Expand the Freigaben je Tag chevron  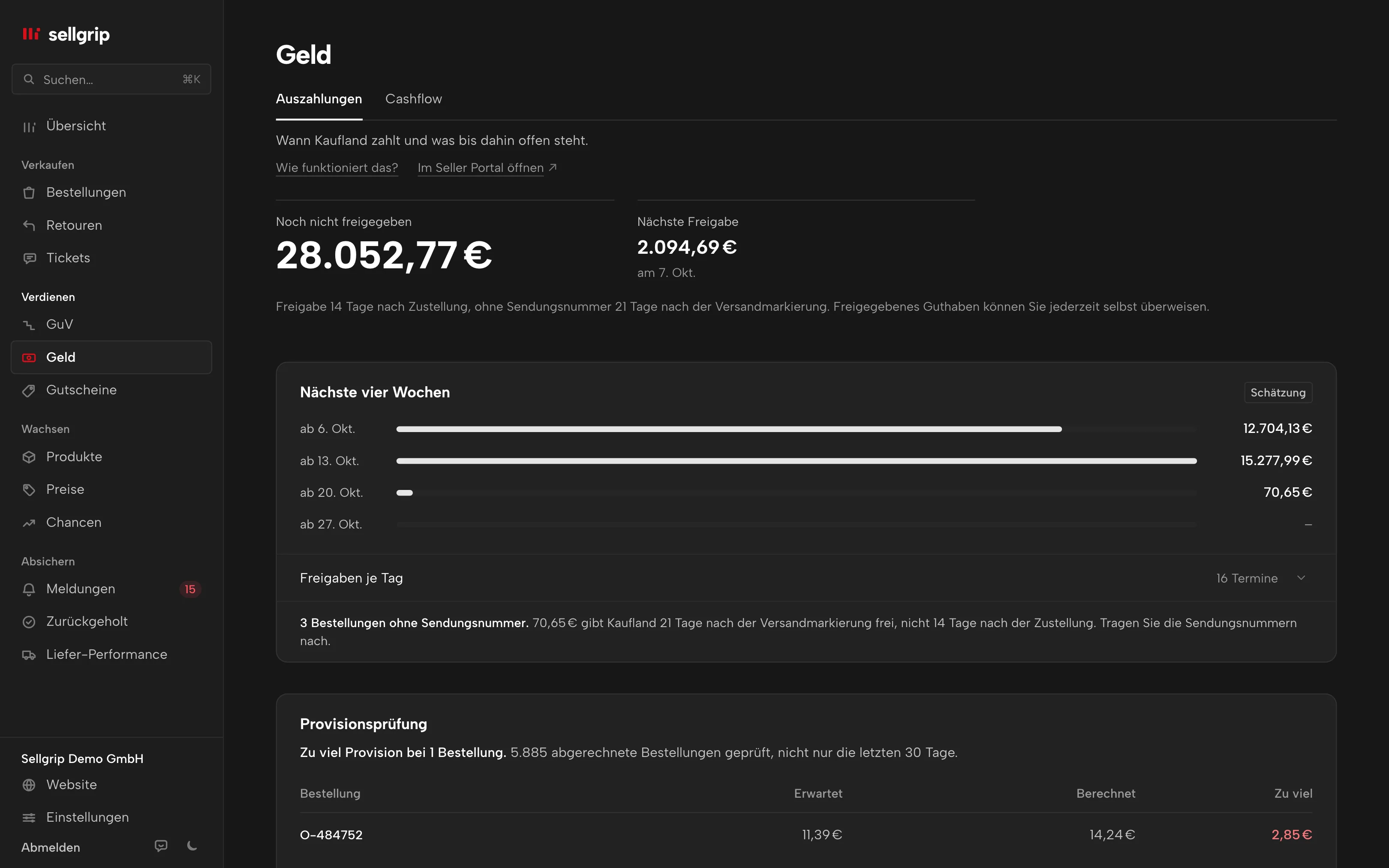pos(1301,578)
